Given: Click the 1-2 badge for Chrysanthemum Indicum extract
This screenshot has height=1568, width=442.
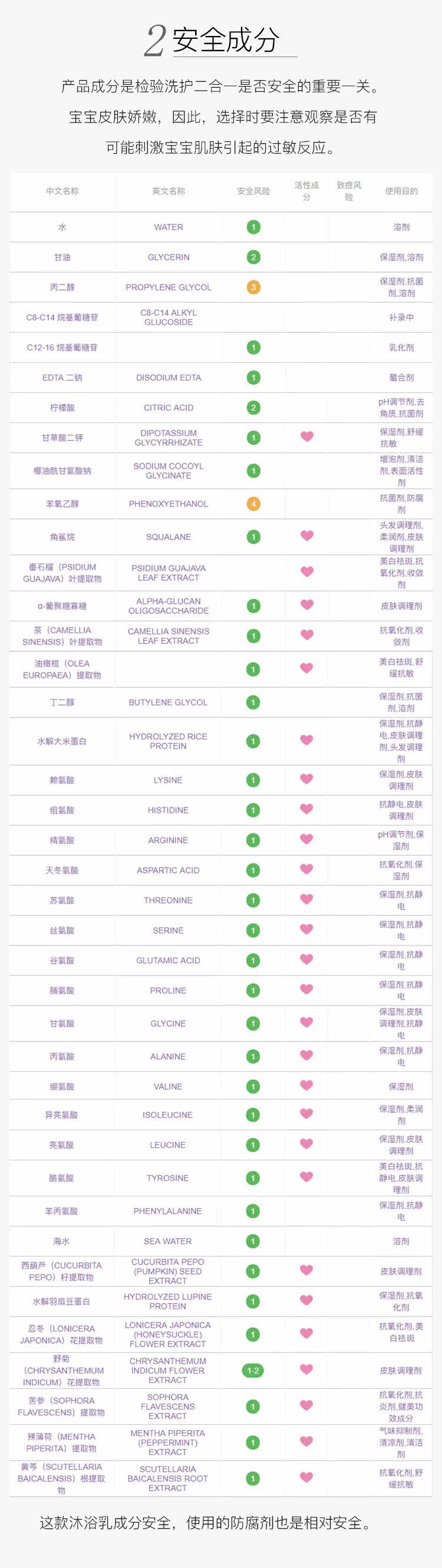Looking at the screenshot, I should pos(253,1371).
